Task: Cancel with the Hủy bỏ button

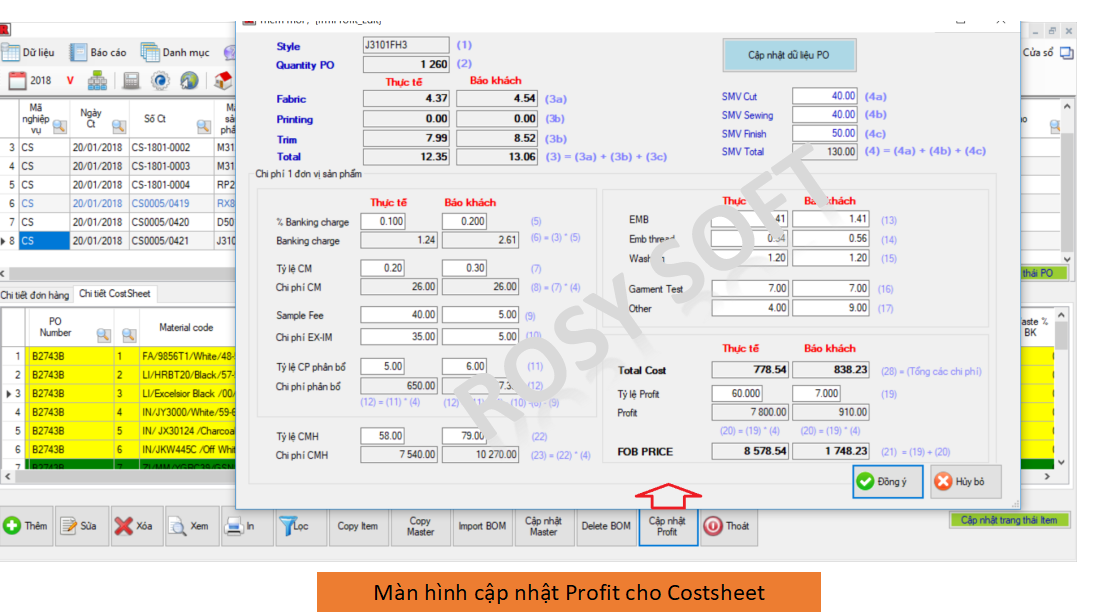Action: point(965,481)
